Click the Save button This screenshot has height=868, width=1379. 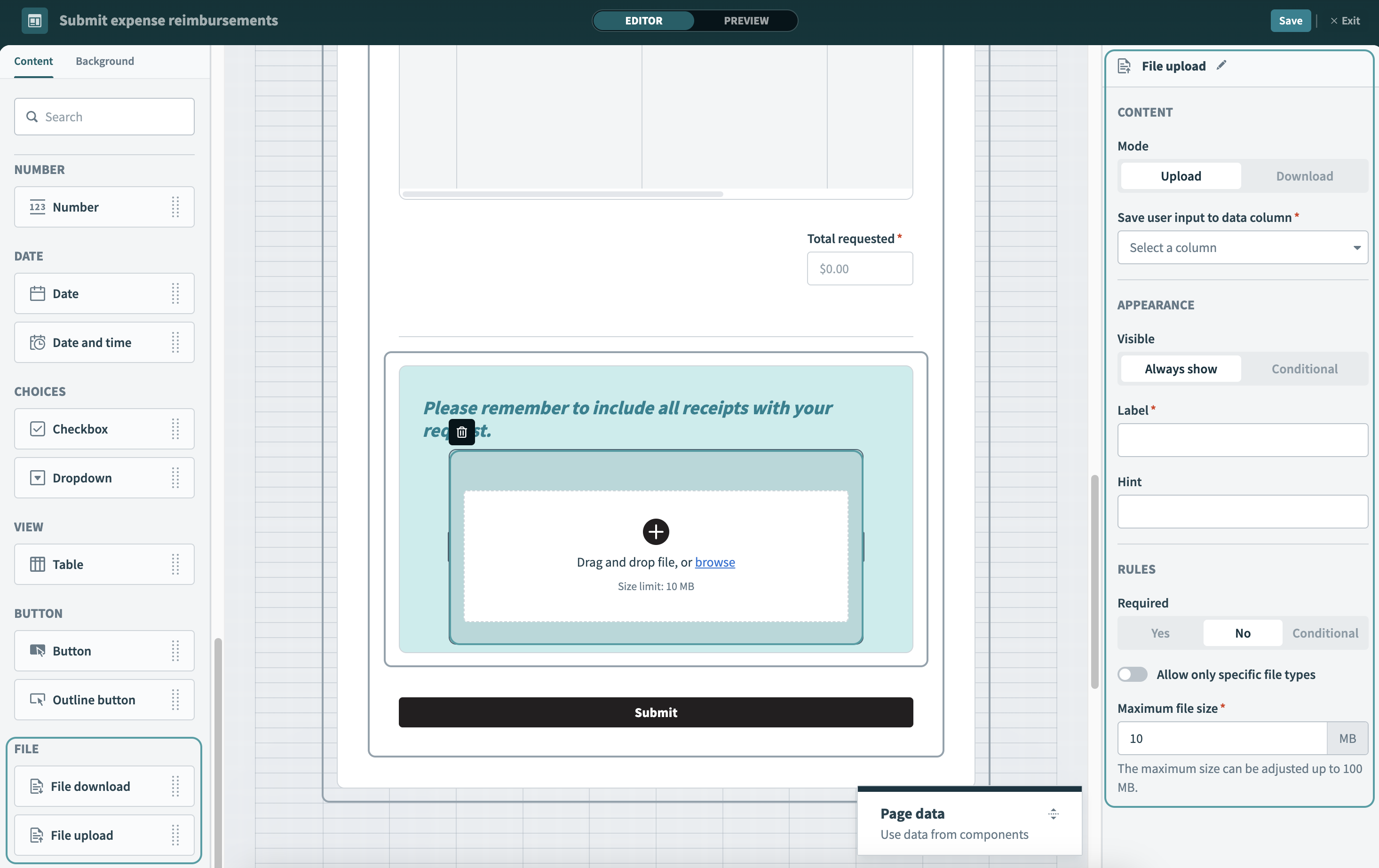tap(1290, 21)
